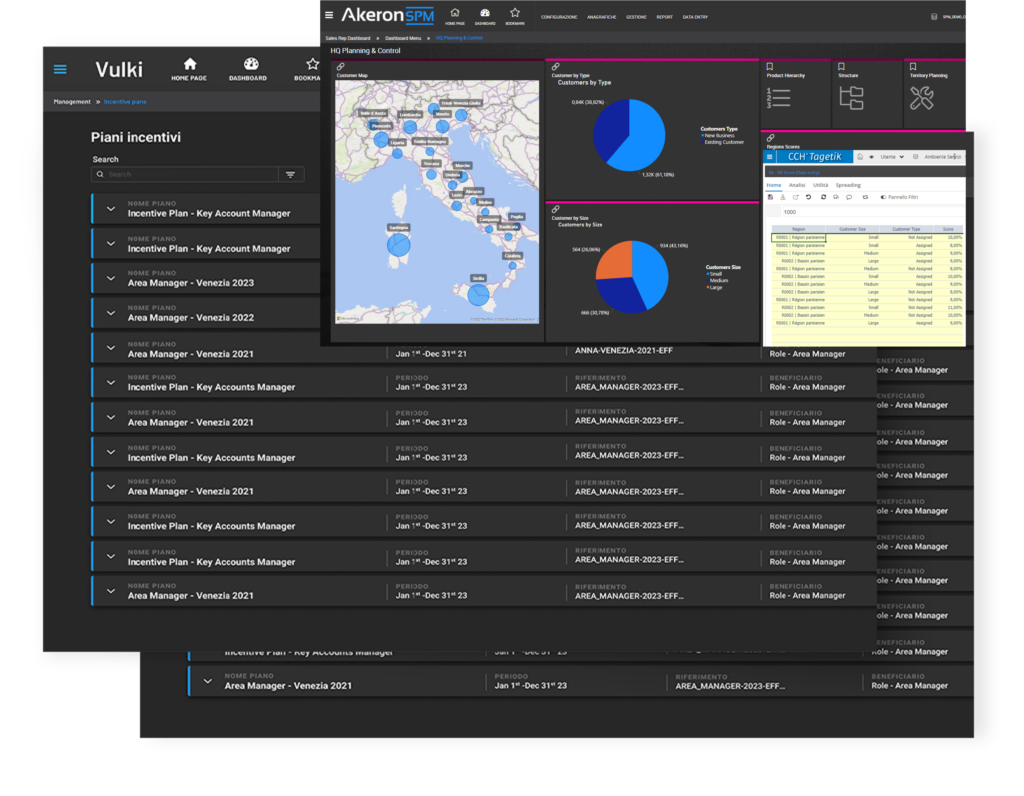The image size is (1024, 796).
Task: Switch to the Analisi tab
Action: pos(797,185)
